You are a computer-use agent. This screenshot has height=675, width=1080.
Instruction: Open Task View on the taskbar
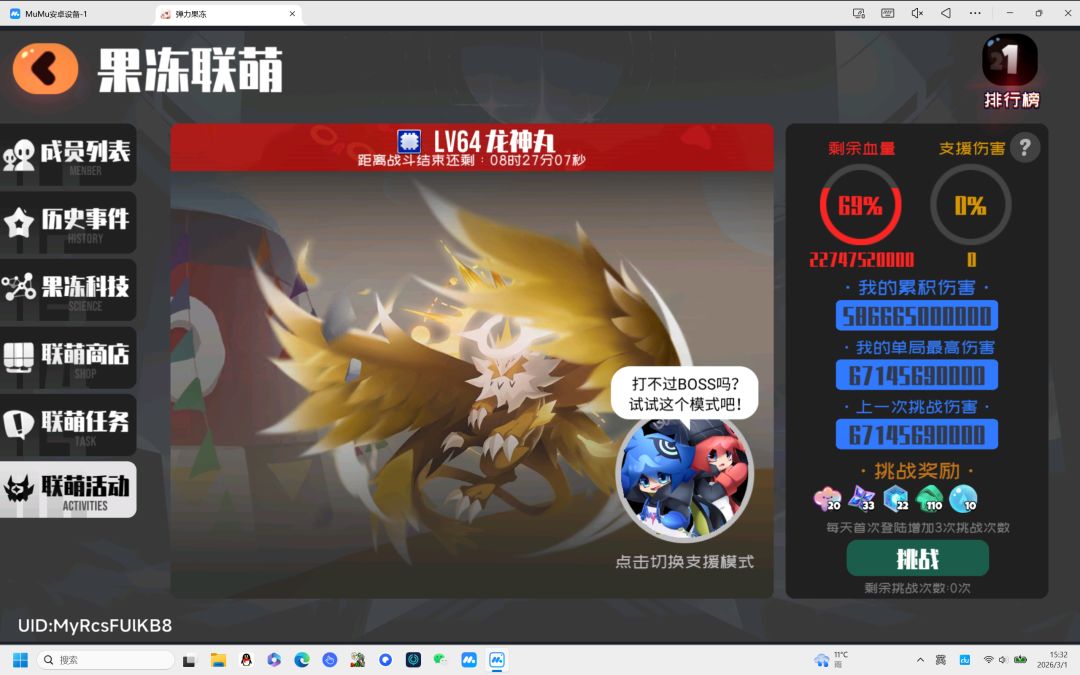(x=189, y=660)
